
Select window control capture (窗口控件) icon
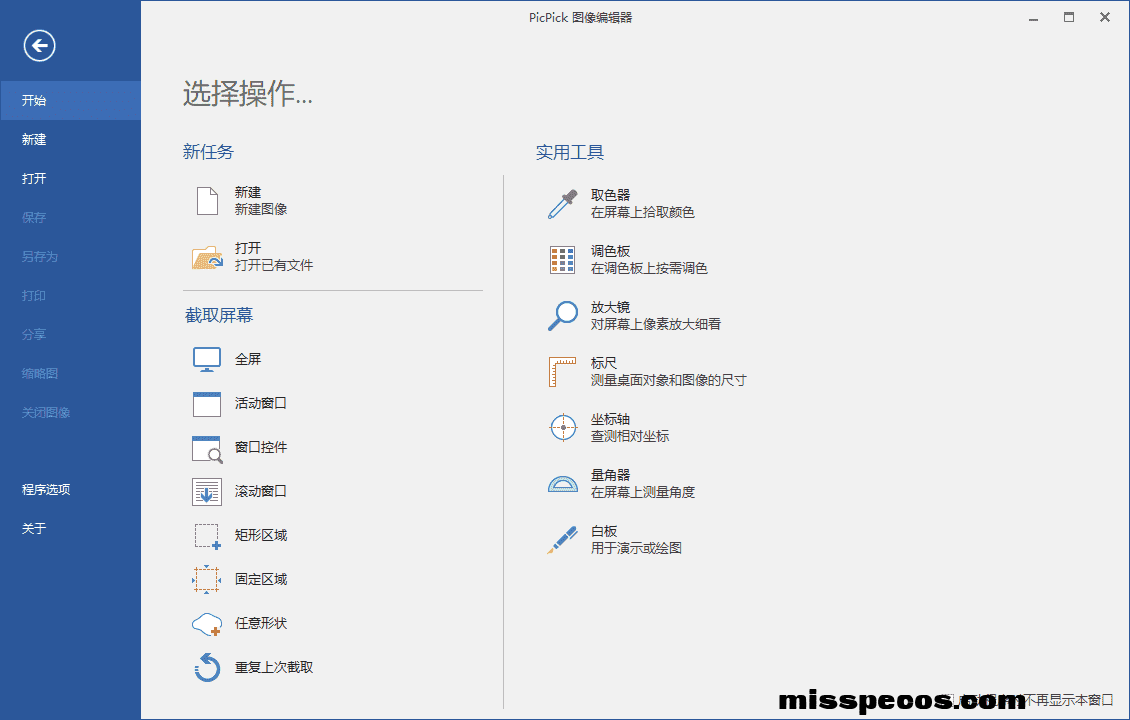[207, 448]
